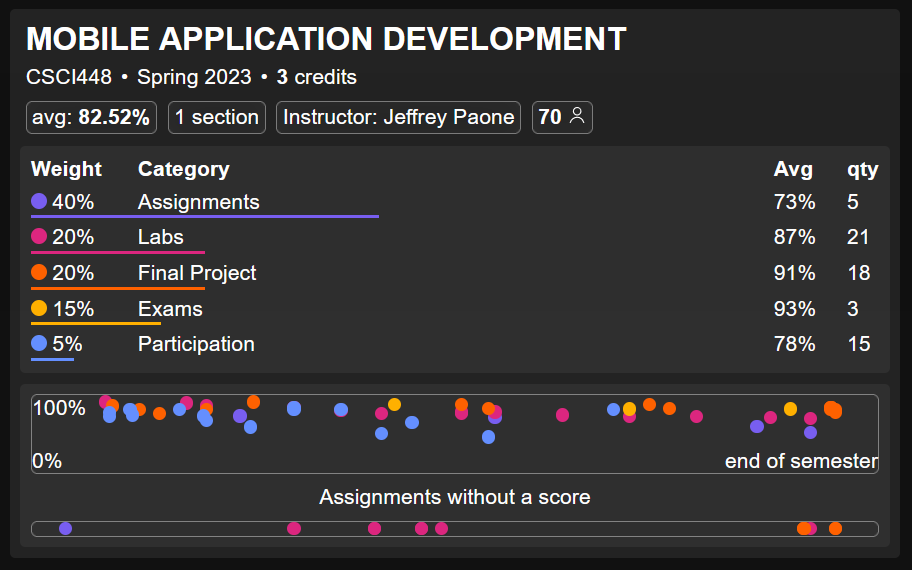
Task: Click leftmost purple dot in unscored assignments bar
Action: [66, 529]
